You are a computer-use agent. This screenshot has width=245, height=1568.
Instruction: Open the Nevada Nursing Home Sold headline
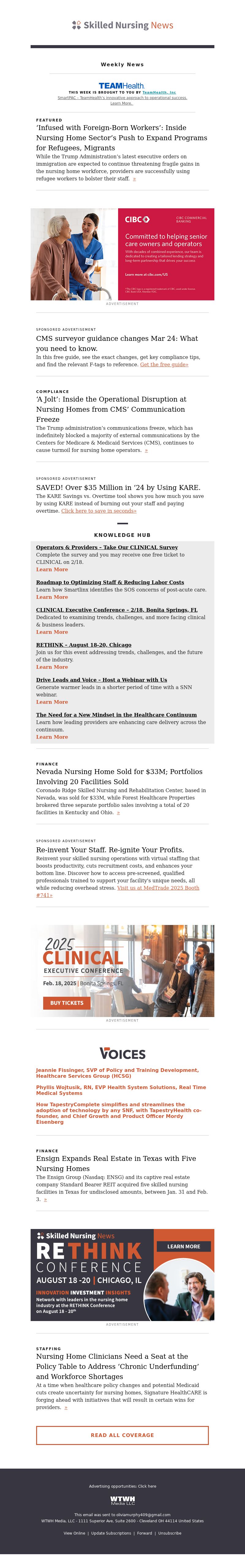click(x=119, y=776)
